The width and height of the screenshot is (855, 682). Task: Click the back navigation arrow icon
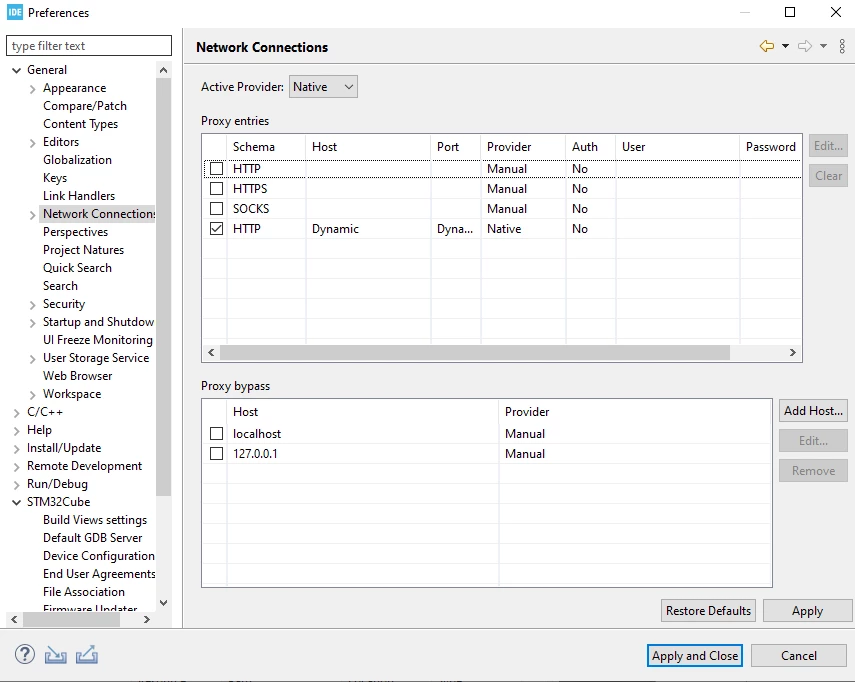[x=767, y=46]
